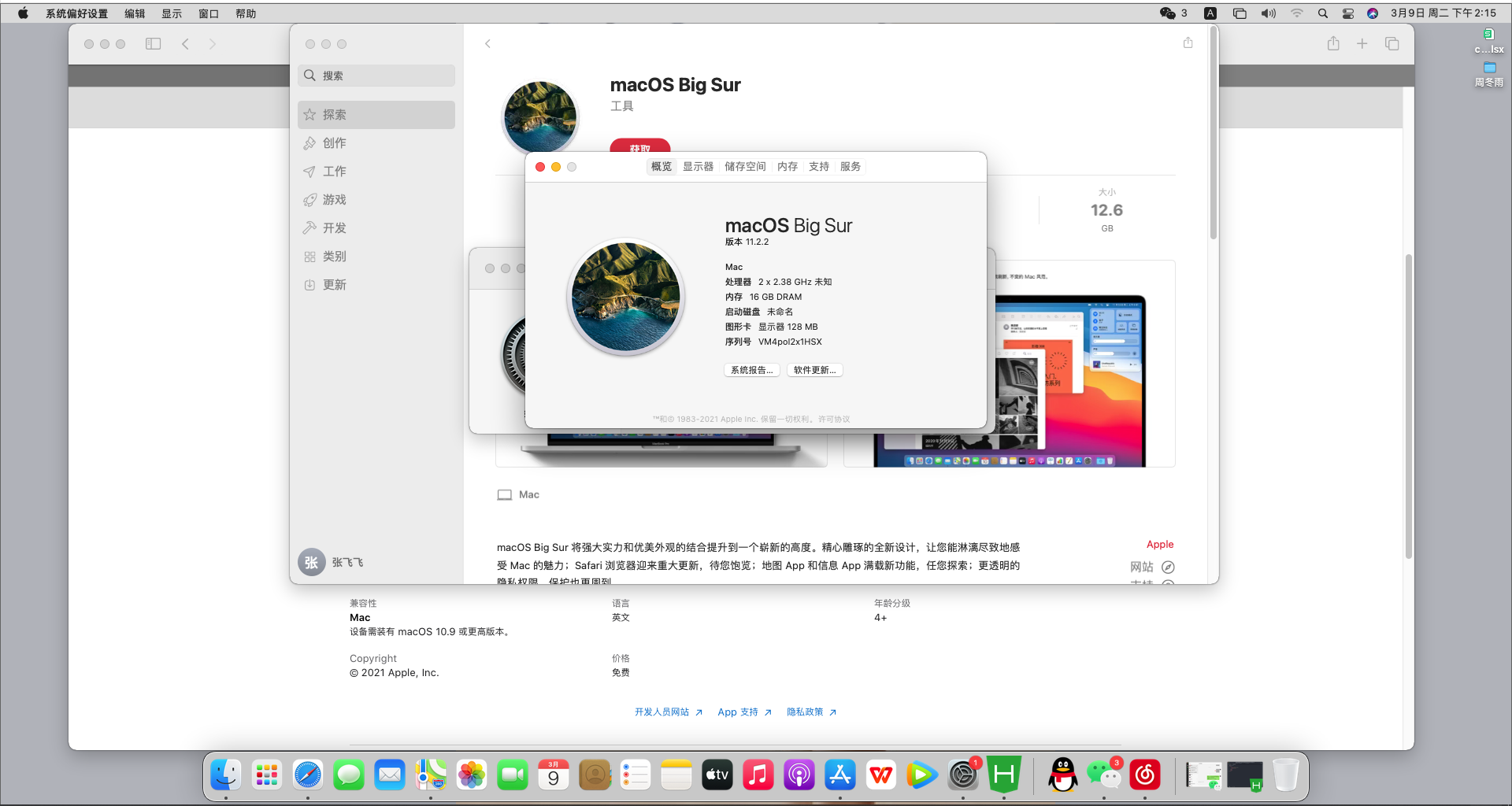Click Safari back arrow
The image size is (1512, 806).
185,44
